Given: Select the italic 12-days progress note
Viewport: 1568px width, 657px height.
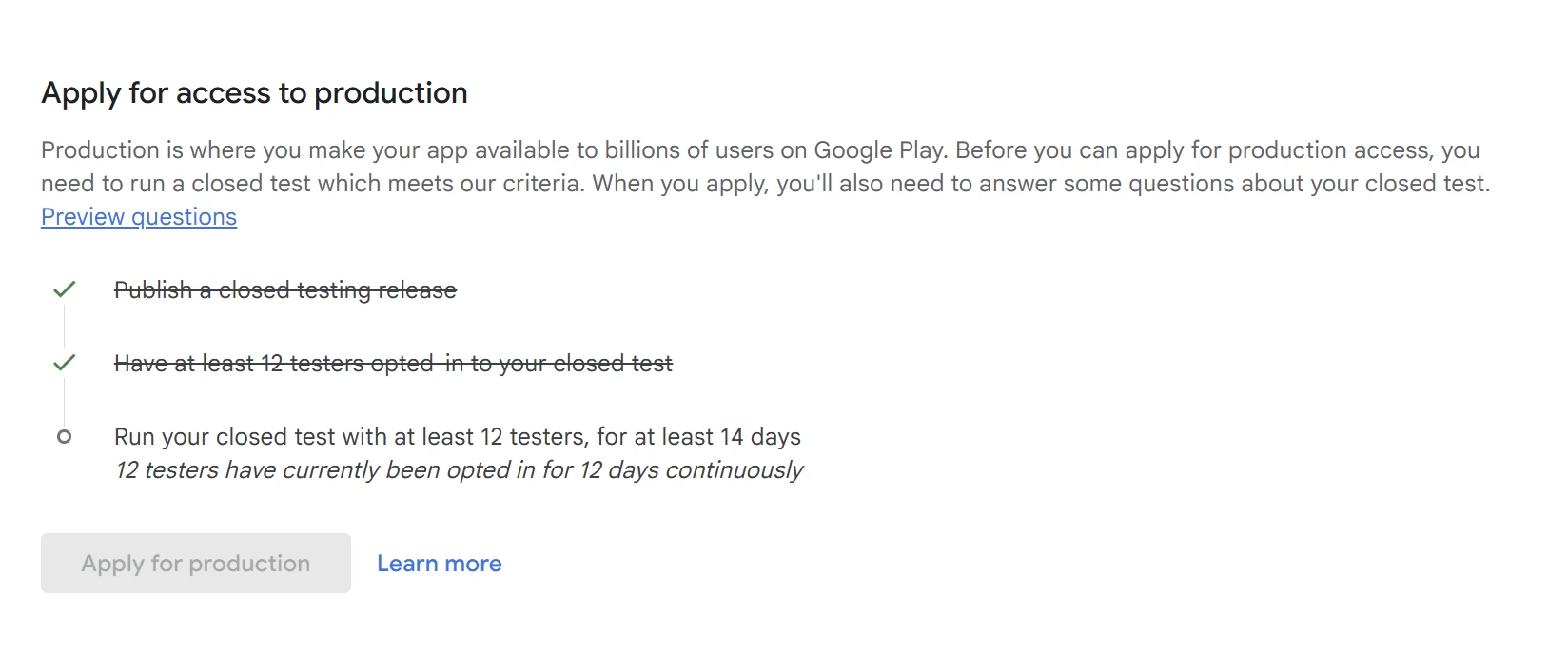Looking at the screenshot, I should 459,469.
